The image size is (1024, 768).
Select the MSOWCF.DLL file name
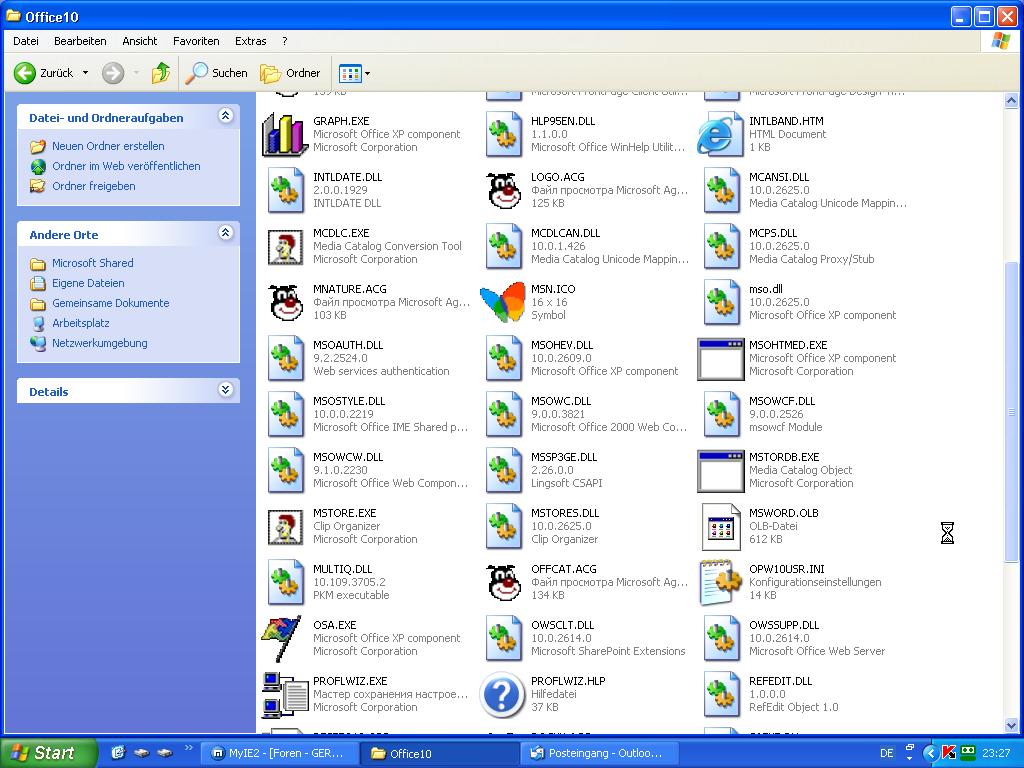point(782,401)
